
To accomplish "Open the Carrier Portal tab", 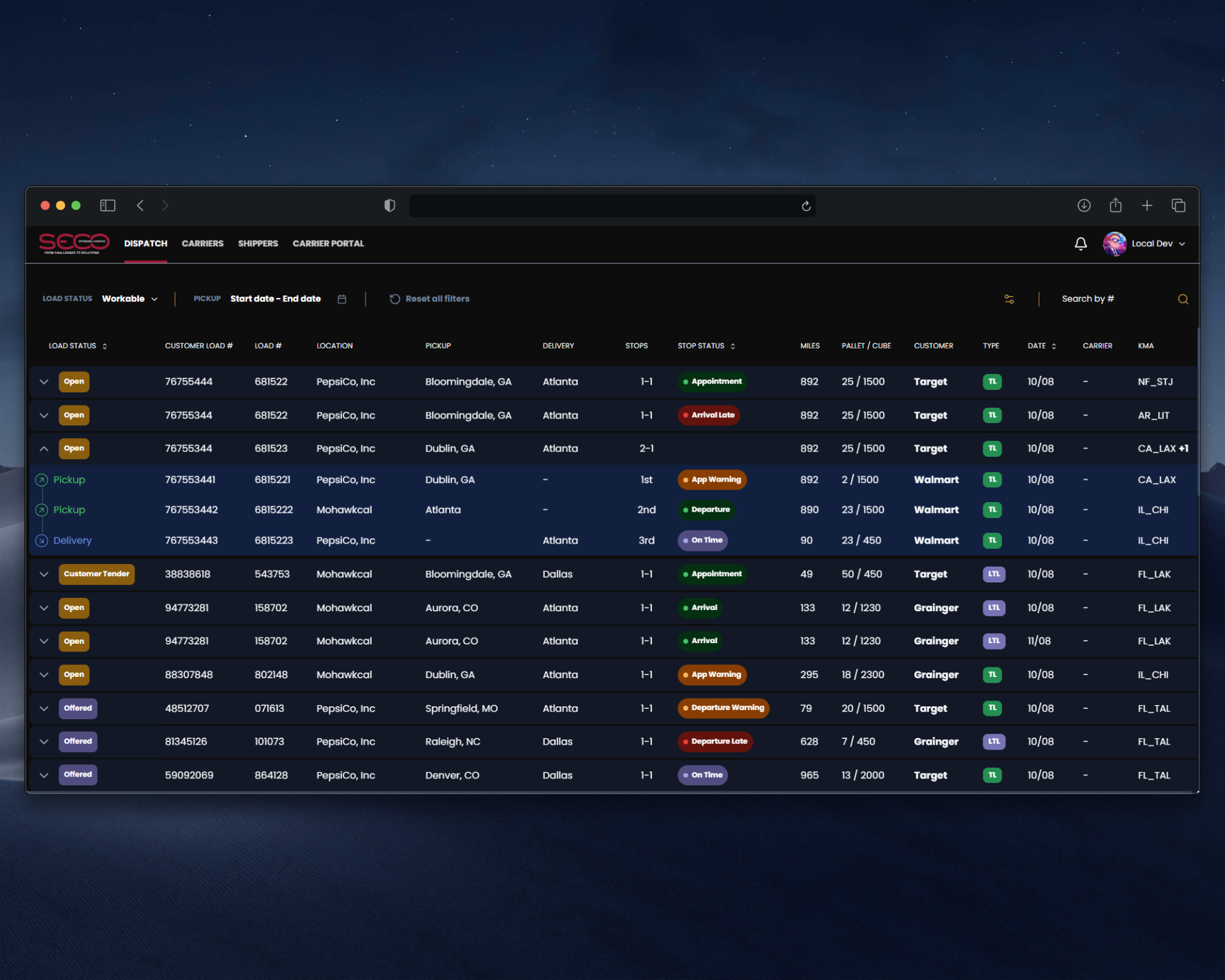I will click(328, 244).
